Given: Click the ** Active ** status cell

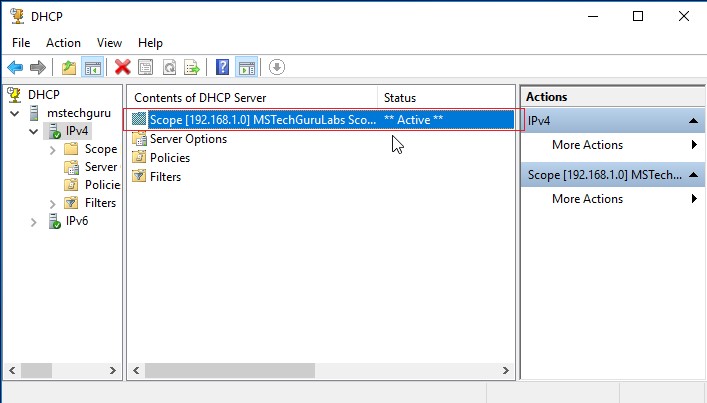Looking at the screenshot, I should (x=413, y=119).
